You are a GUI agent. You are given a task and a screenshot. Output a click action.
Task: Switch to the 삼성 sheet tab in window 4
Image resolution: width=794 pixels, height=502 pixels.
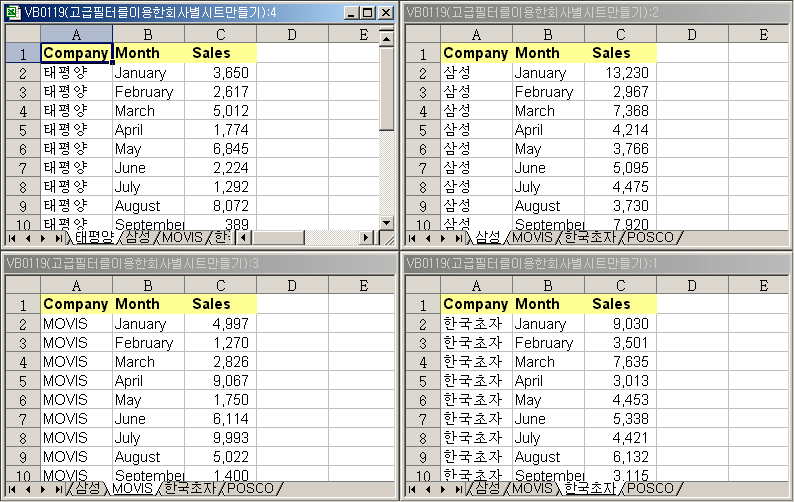point(137,238)
